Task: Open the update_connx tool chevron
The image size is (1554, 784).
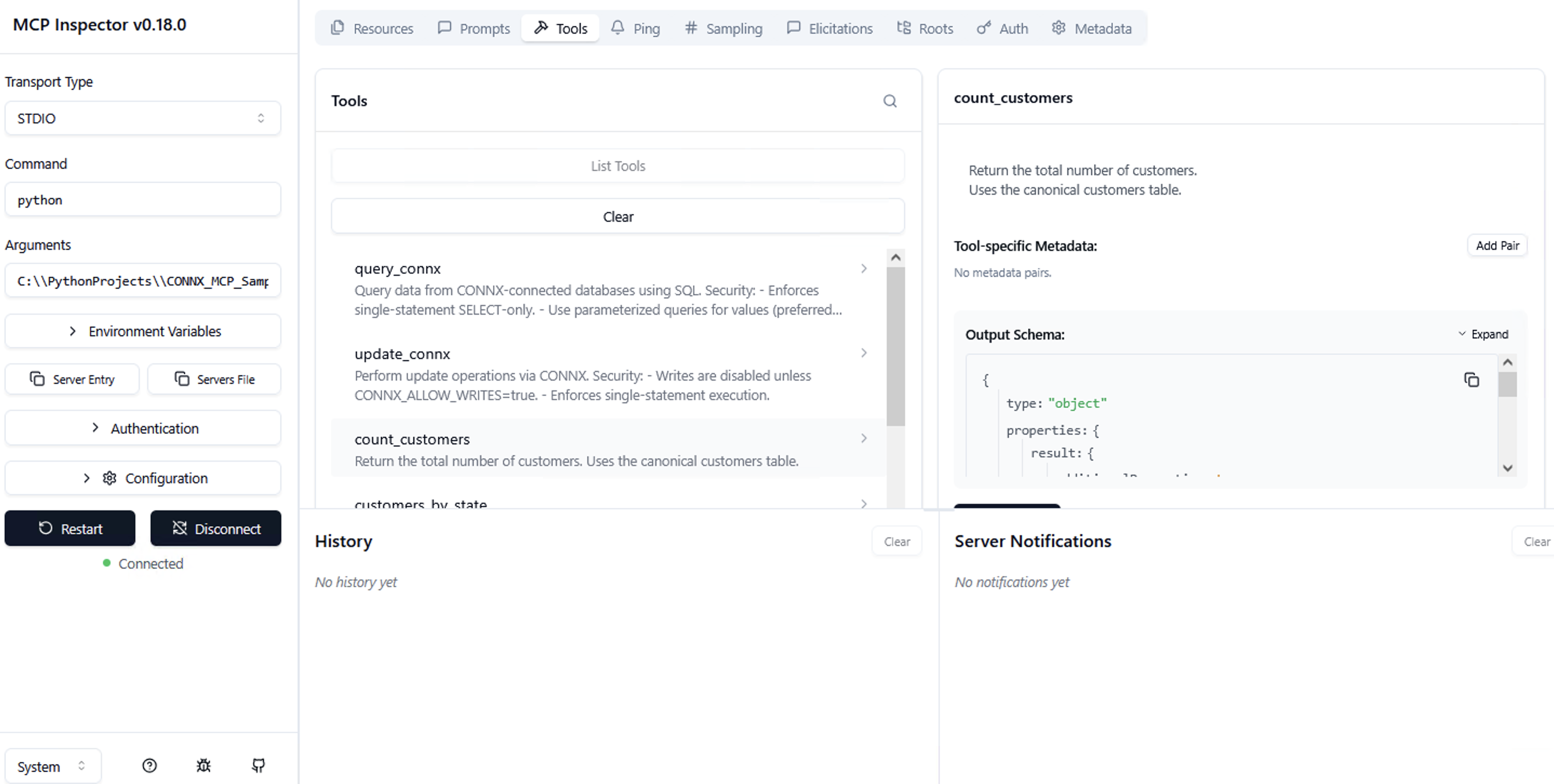Action: tap(864, 353)
